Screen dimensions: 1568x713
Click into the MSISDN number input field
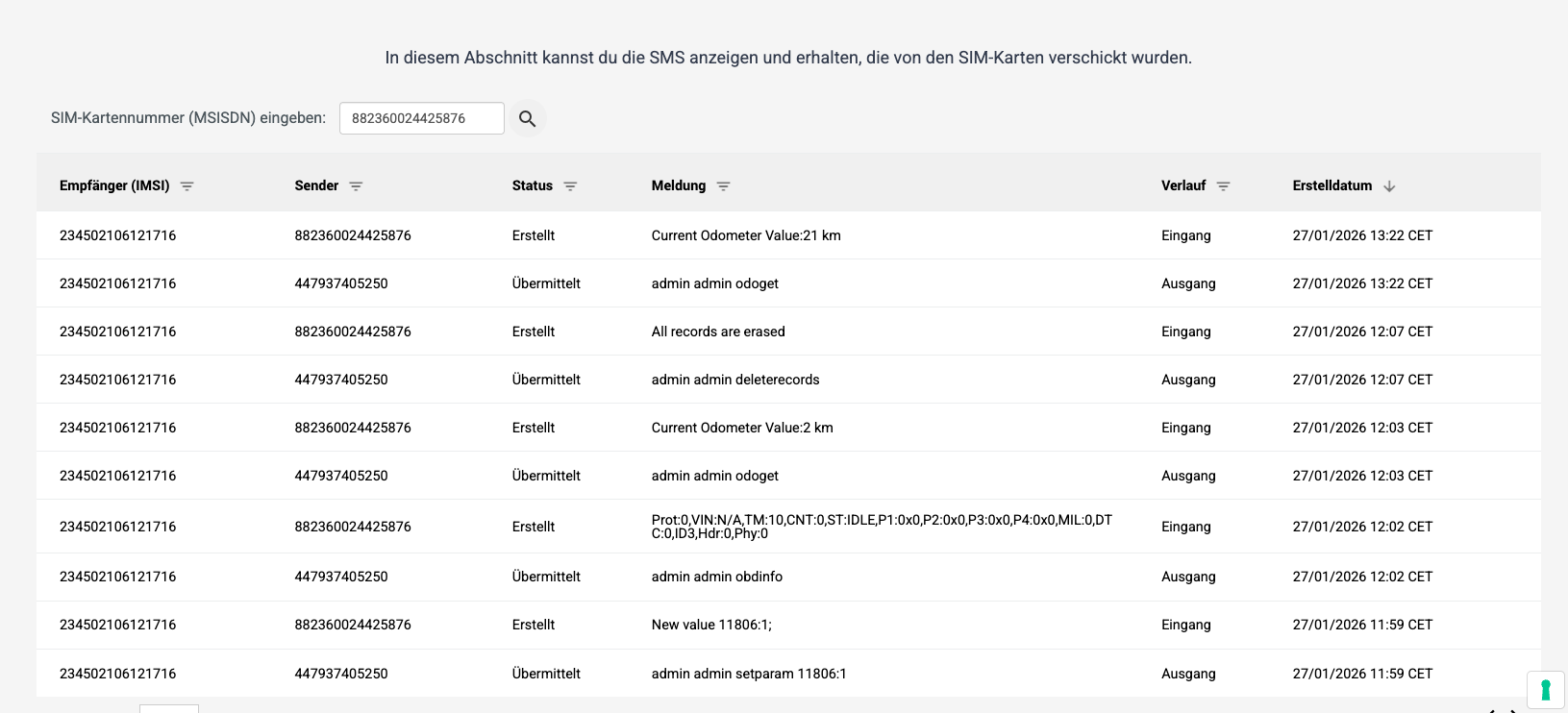pyautogui.click(x=421, y=118)
